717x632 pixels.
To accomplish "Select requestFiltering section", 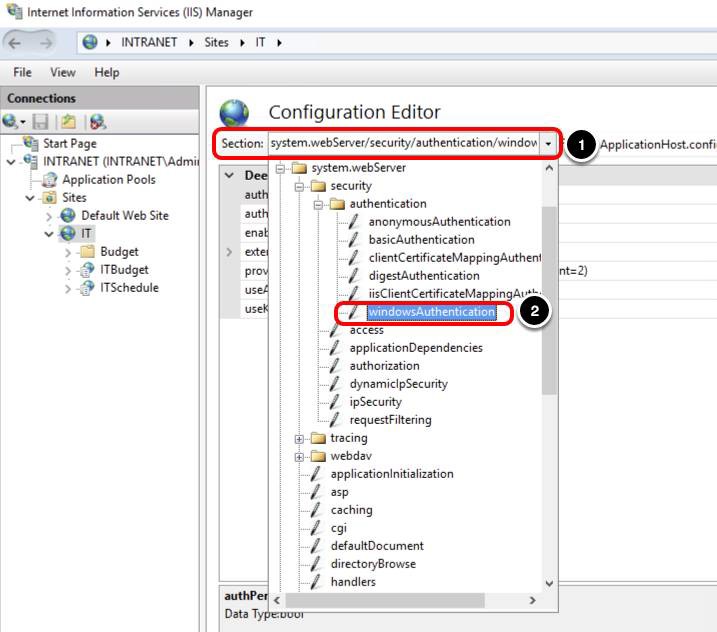I will point(391,420).
